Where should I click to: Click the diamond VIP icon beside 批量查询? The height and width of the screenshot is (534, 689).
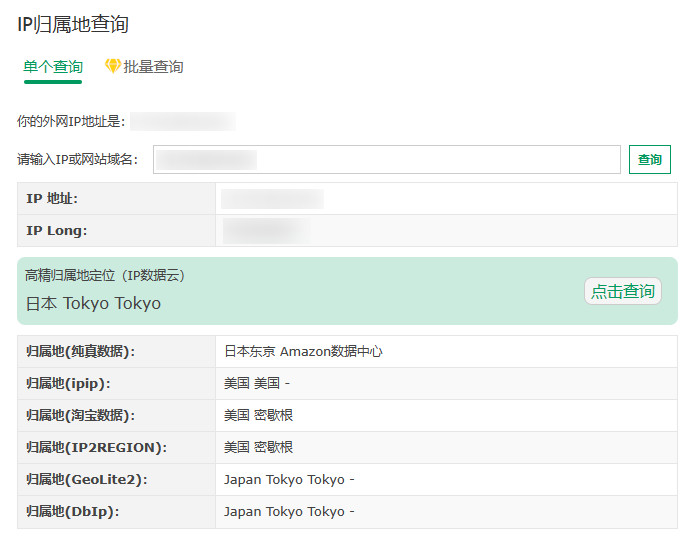[112, 66]
